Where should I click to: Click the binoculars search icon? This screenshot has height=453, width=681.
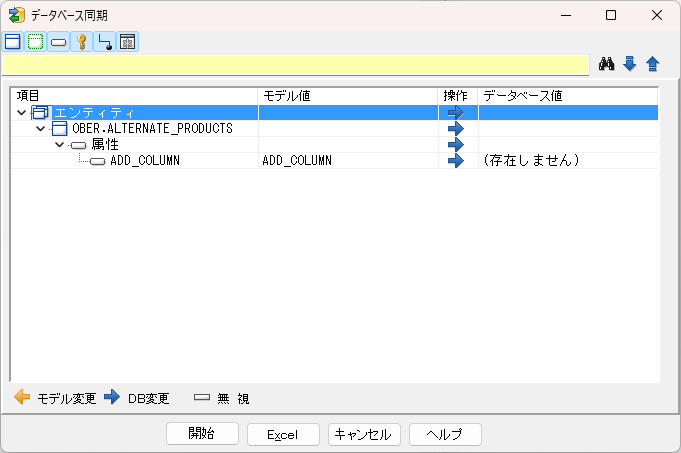tap(606, 64)
